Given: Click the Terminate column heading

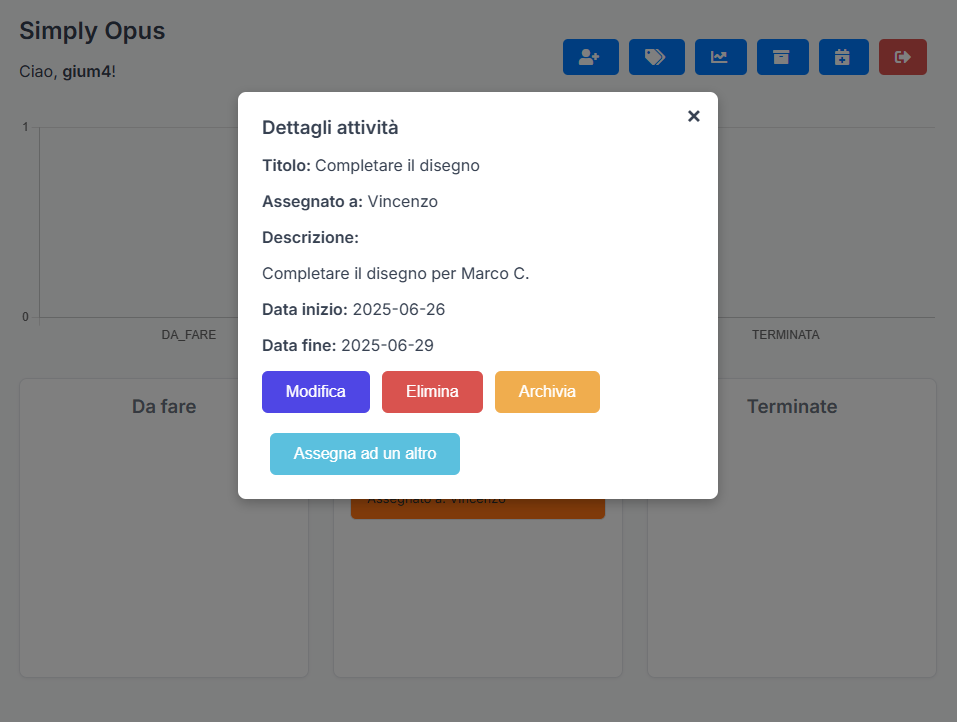Looking at the screenshot, I should tap(792, 406).
